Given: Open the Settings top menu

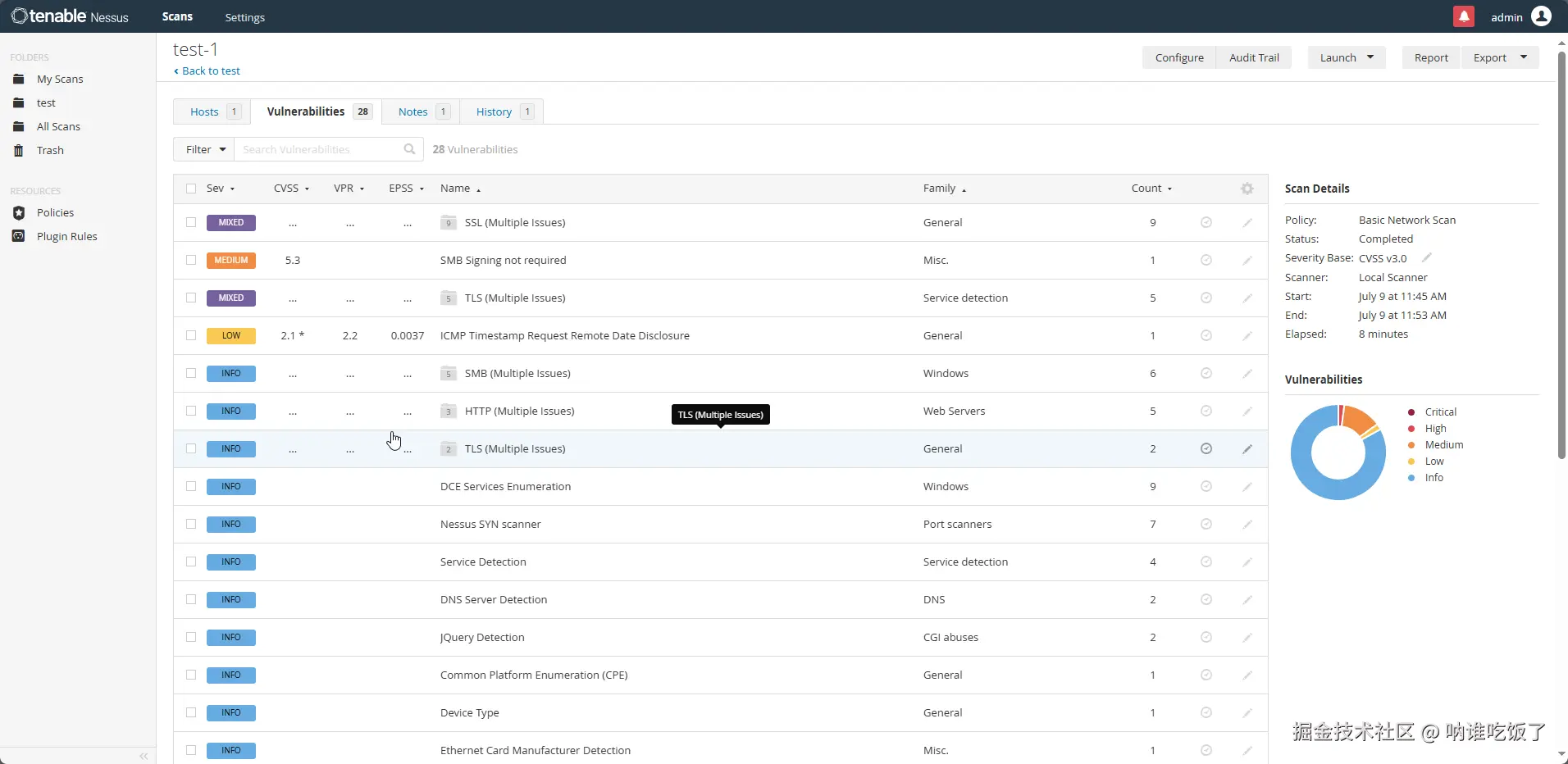Looking at the screenshot, I should coord(244,17).
